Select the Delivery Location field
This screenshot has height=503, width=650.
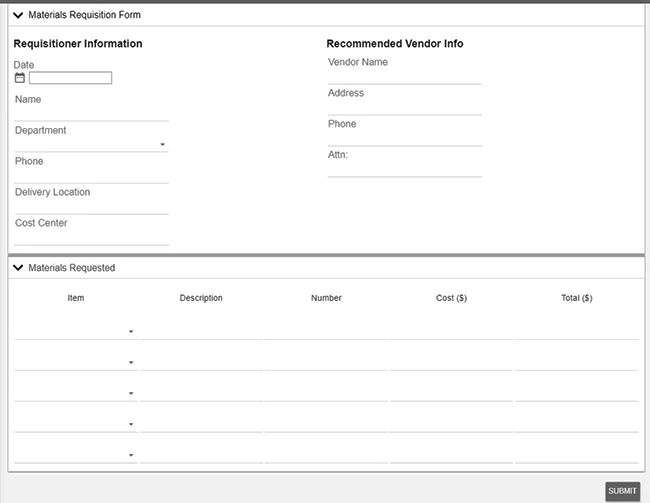point(91,205)
